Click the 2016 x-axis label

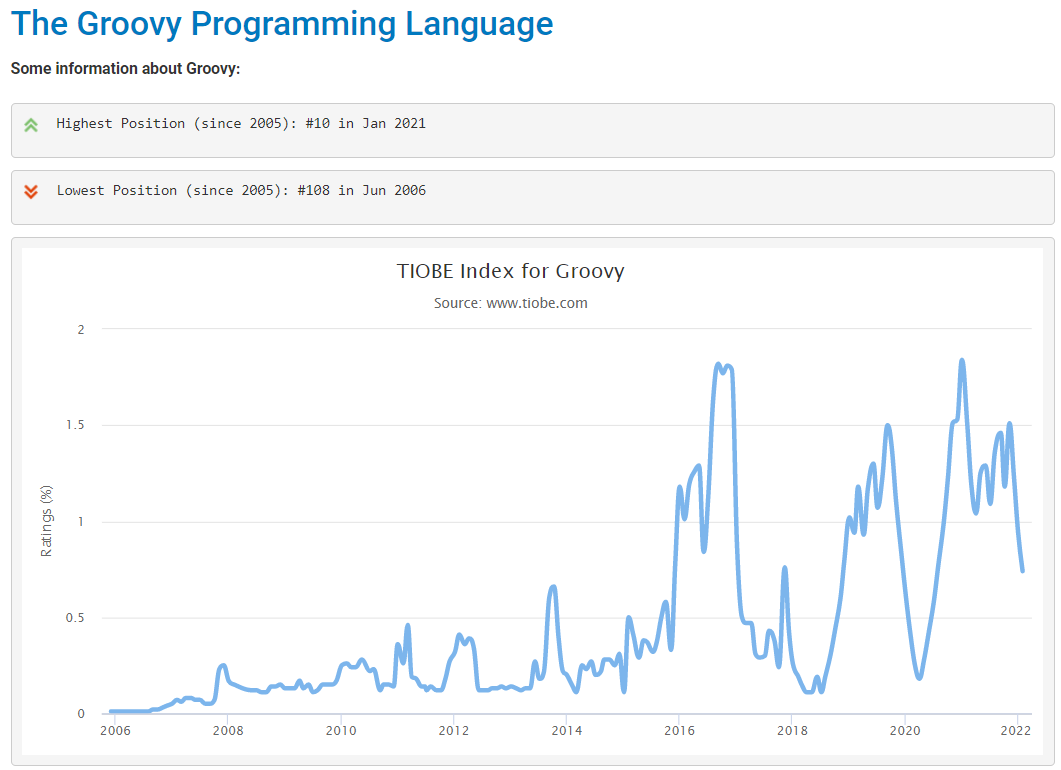pos(679,731)
